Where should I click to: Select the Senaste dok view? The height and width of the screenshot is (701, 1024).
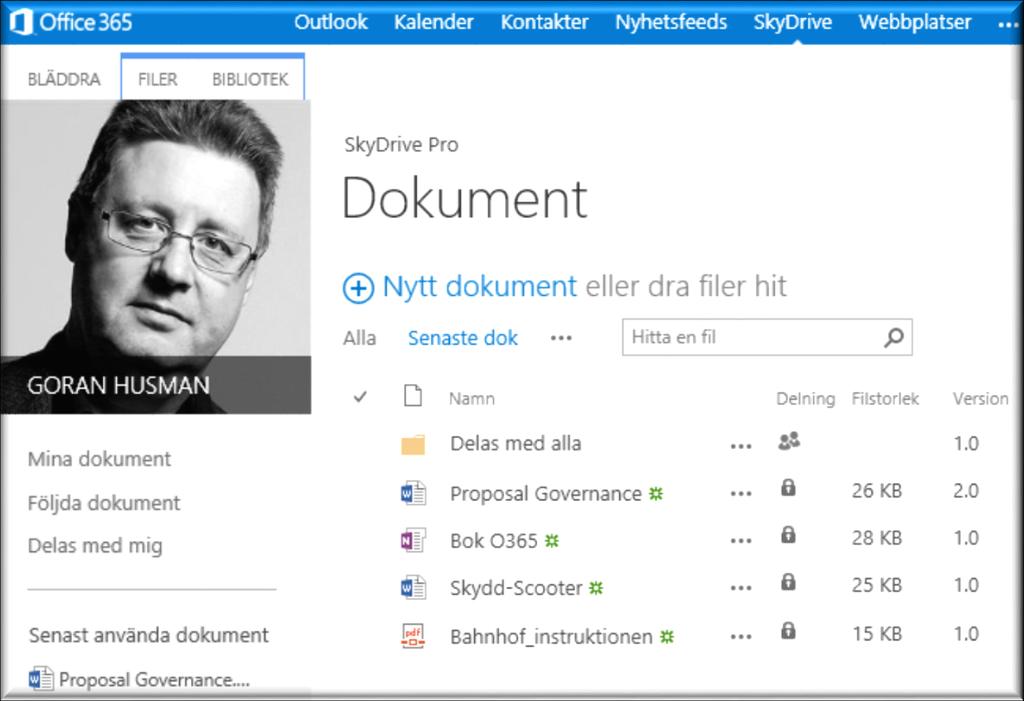pyautogui.click(x=462, y=338)
